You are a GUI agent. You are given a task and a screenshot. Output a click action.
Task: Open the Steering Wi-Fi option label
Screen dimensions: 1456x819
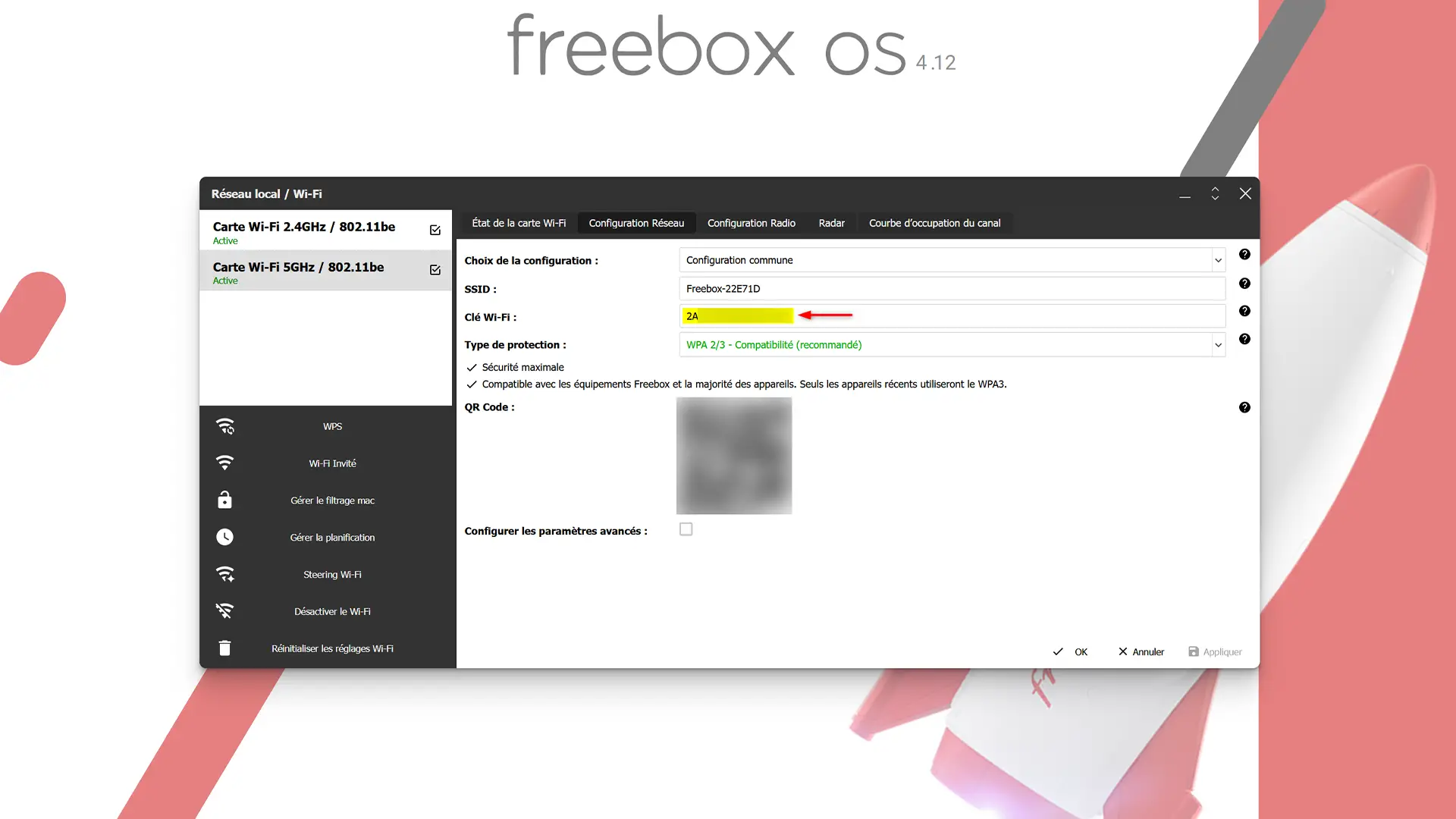[x=332, y=575]
